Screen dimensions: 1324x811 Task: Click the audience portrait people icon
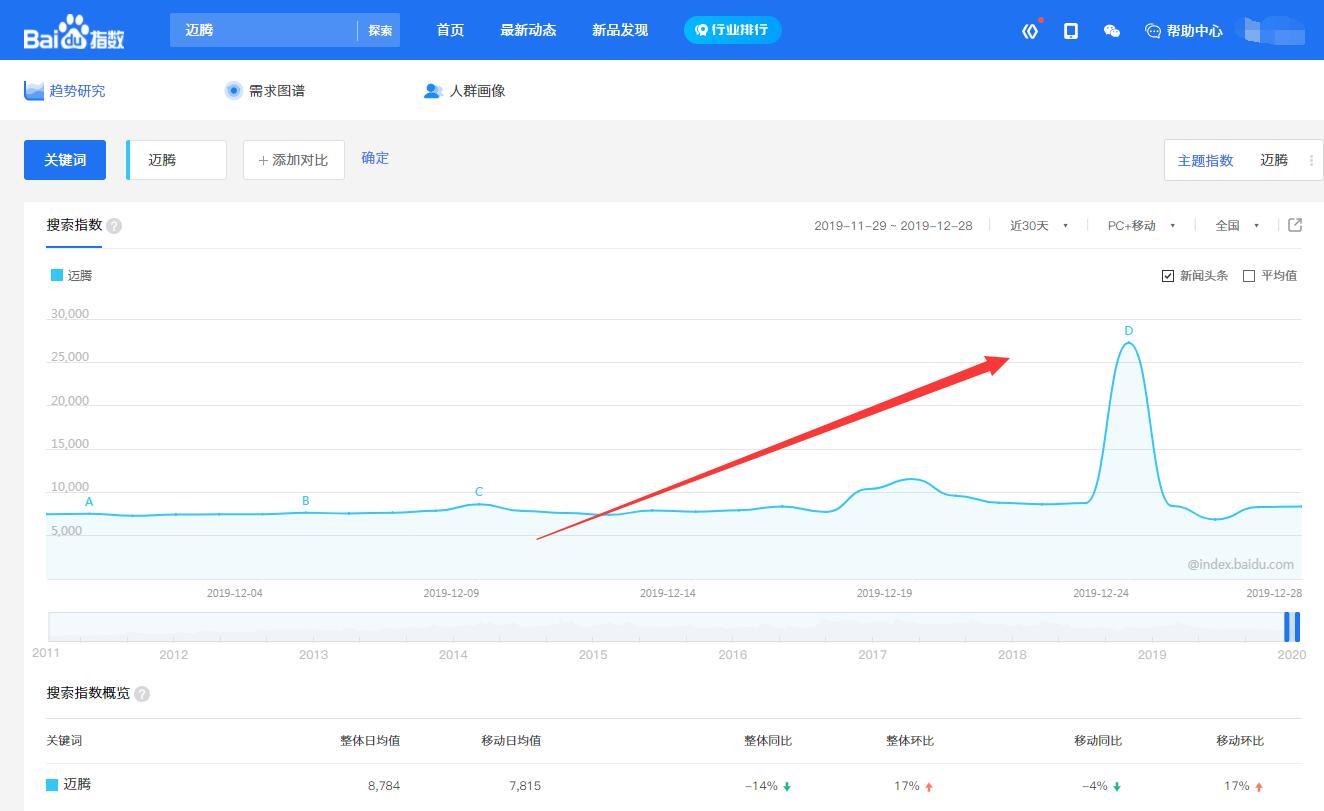pos(433,91)
